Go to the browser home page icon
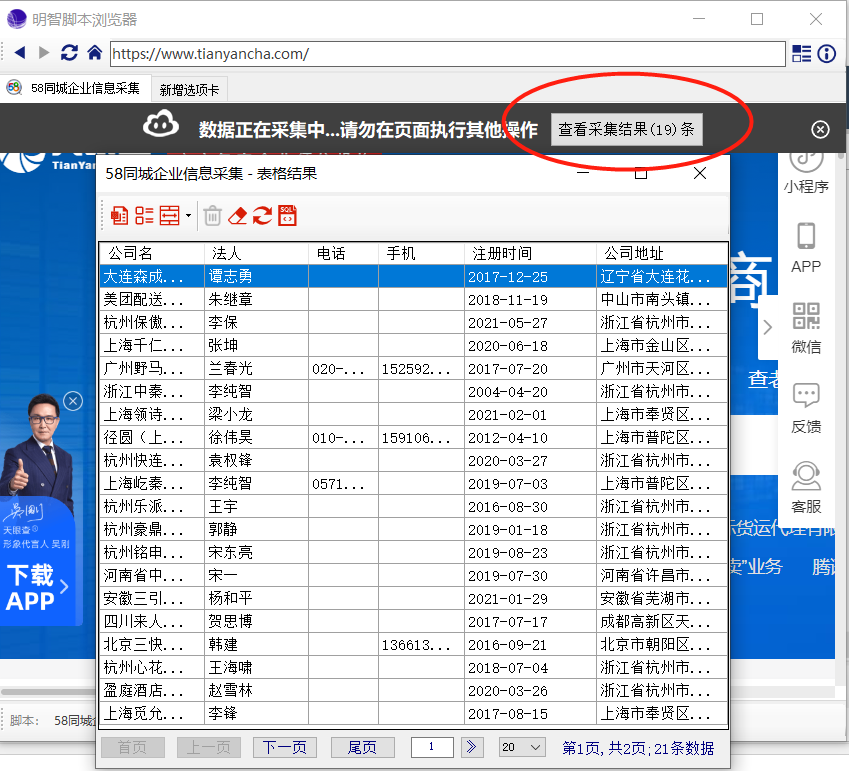 95,53
